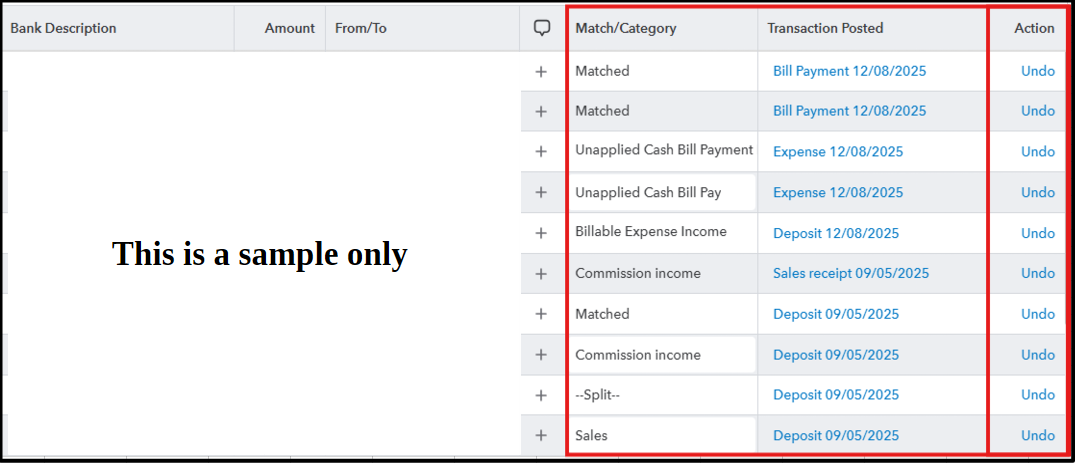
Task: Open first Bill Payment 12/08/2025 link
Action: point(849,71)
